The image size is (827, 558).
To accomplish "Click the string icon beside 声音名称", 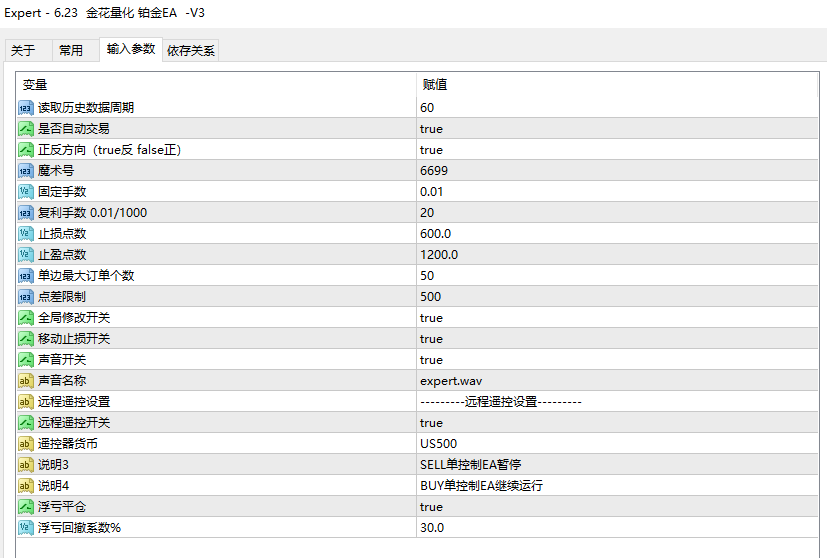I will coord(25,381).
